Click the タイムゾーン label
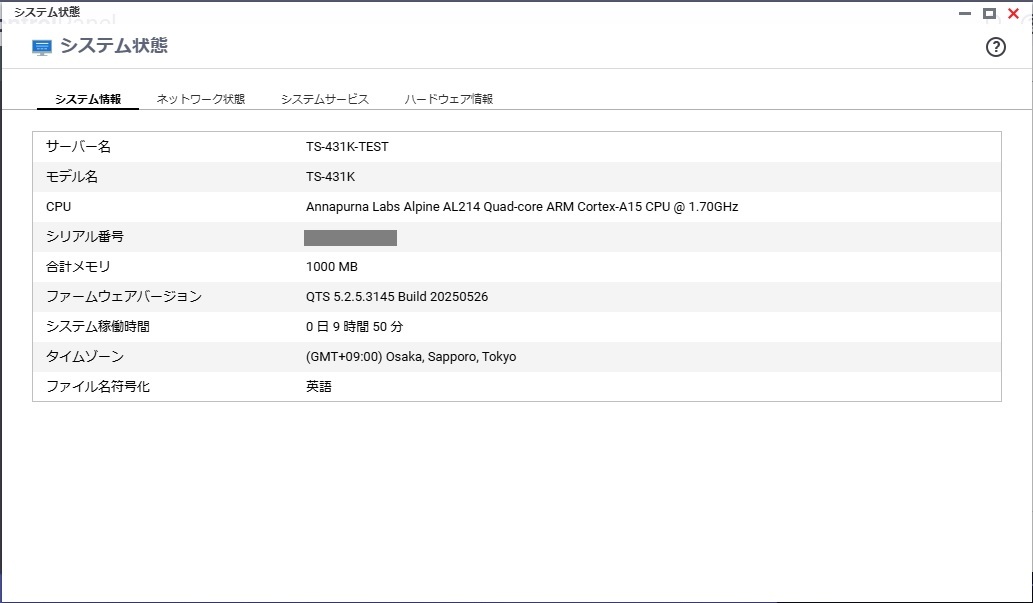 tap(84, 357)
